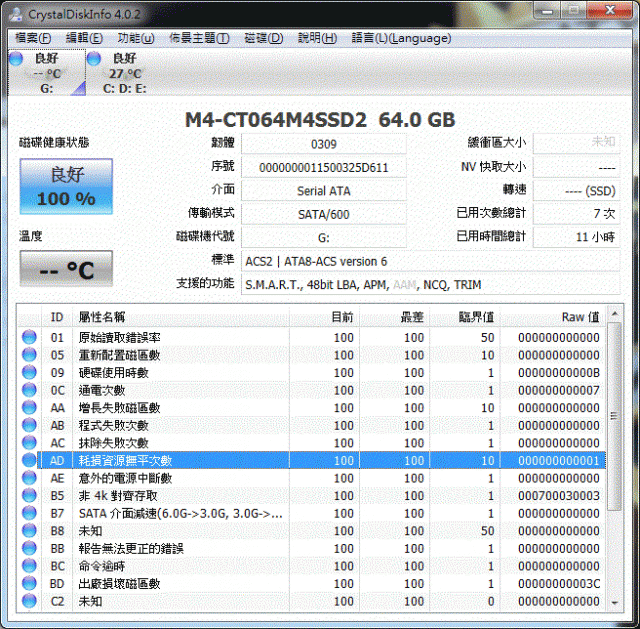Viewport: 640px width, 629px height.
Task: Click the firmware field showing 0309
Action: [x=324, y=144]
